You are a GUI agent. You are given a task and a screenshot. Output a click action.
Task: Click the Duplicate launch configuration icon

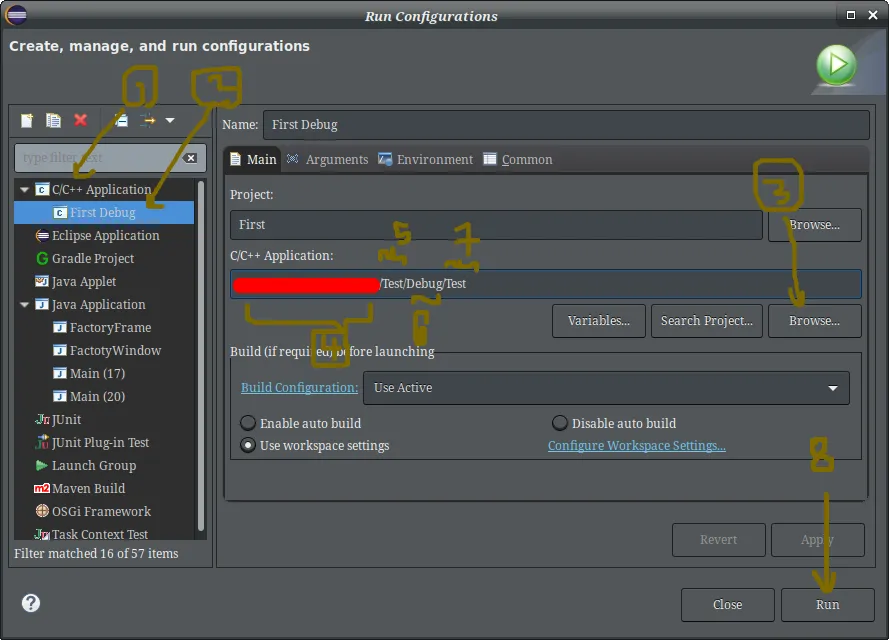[53, 120]
